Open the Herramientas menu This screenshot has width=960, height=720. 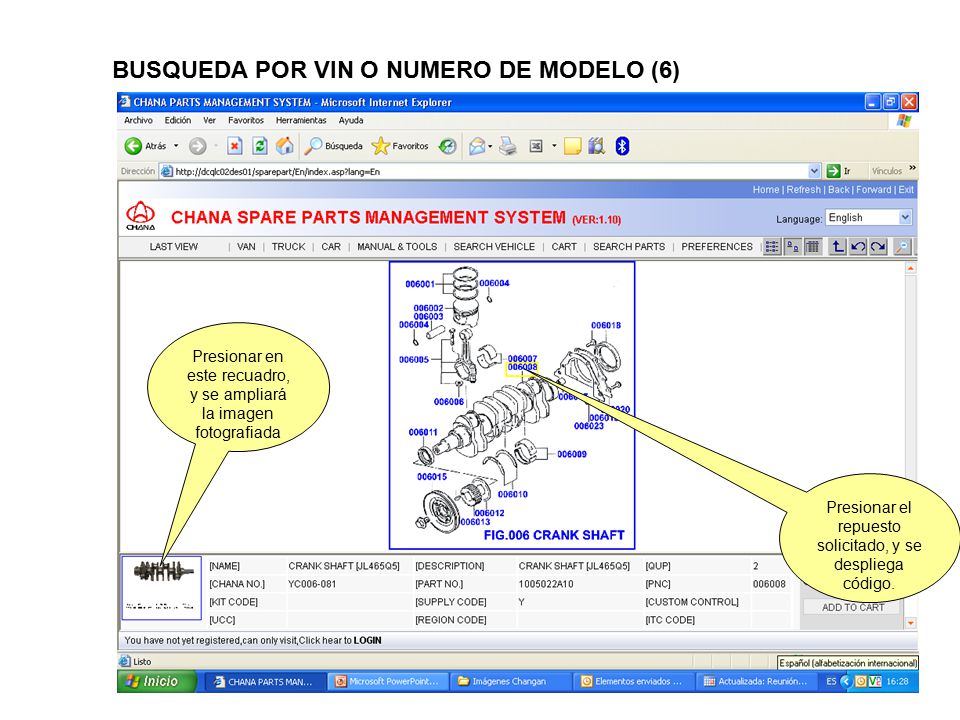301,121
